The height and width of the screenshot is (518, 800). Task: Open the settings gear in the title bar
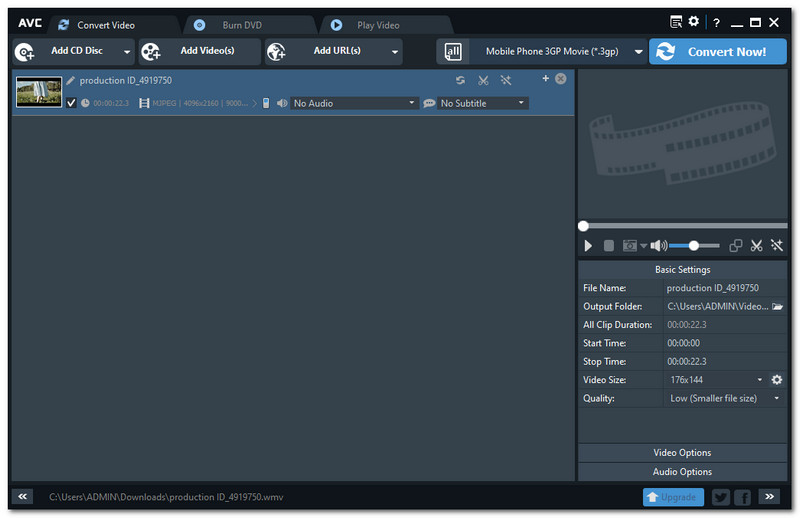(694, 22)
